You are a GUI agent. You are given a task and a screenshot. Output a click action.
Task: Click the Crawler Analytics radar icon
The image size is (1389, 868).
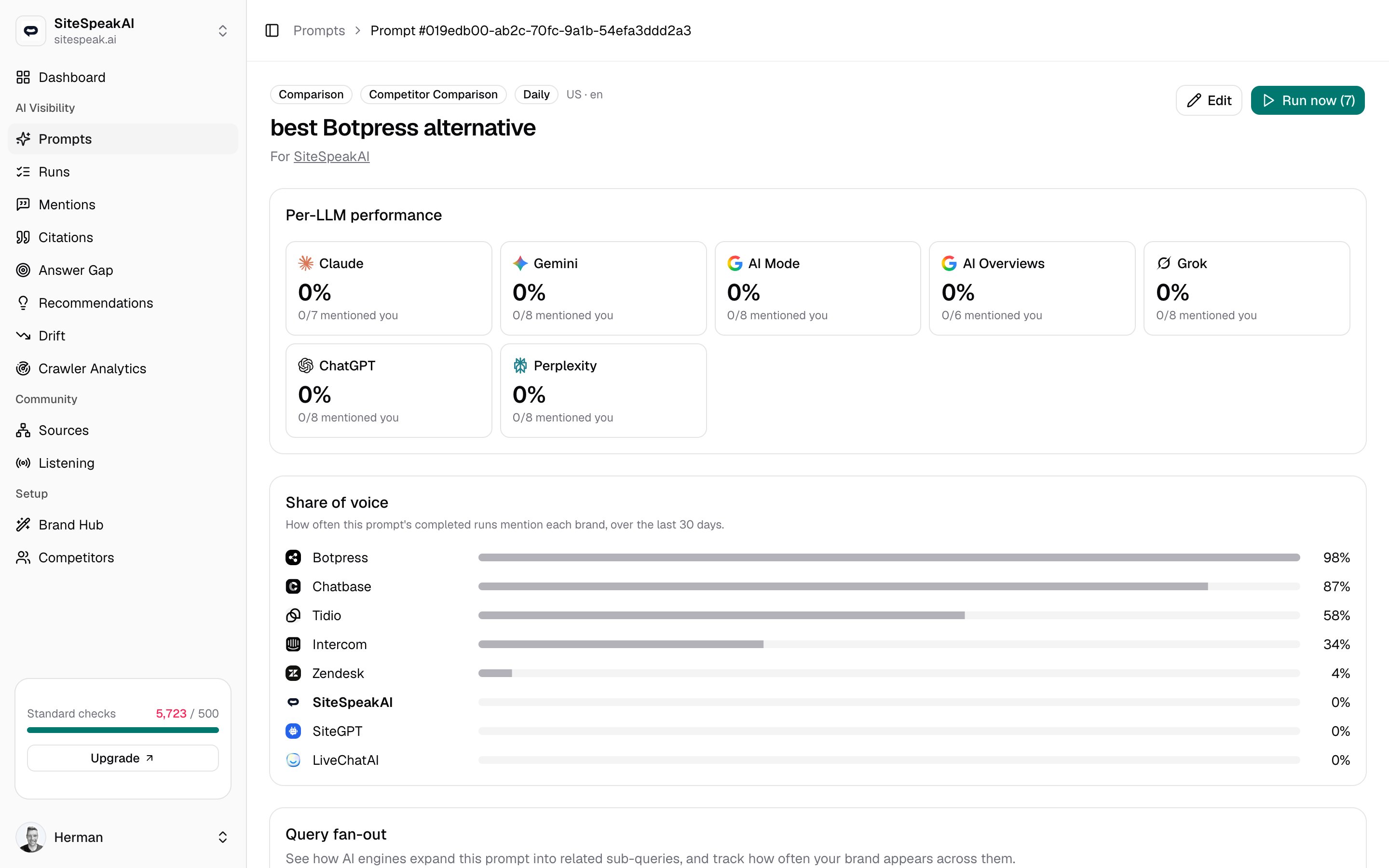pos(23,368)
